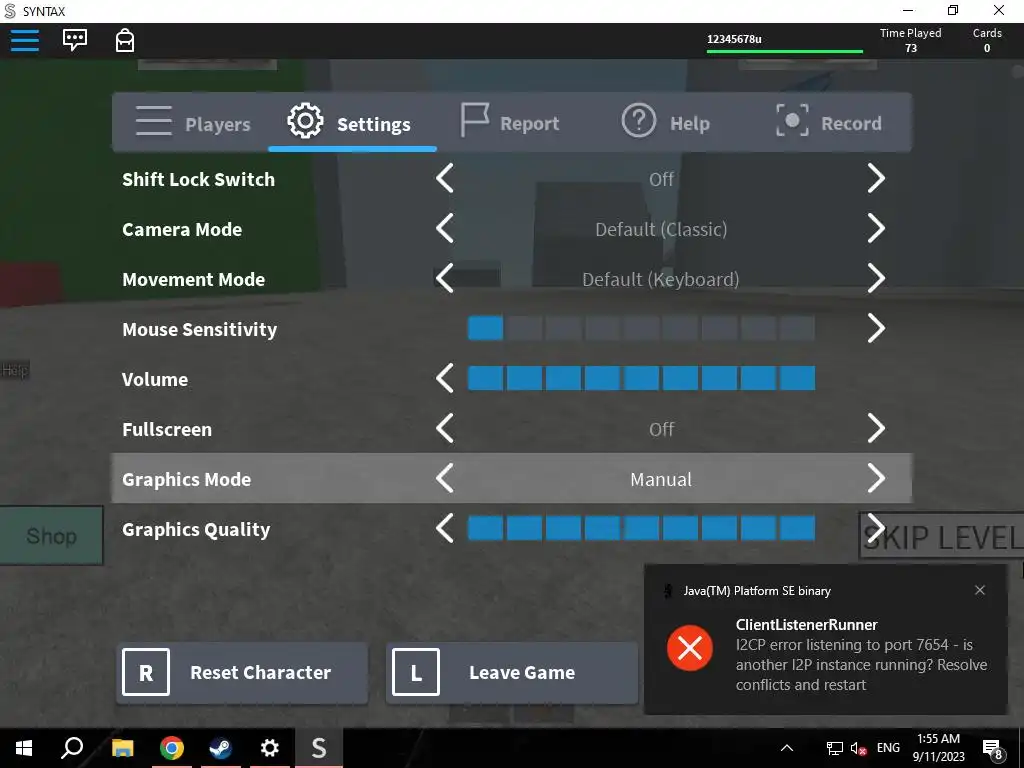
Task: Click the Shop button
Action: 52,536
